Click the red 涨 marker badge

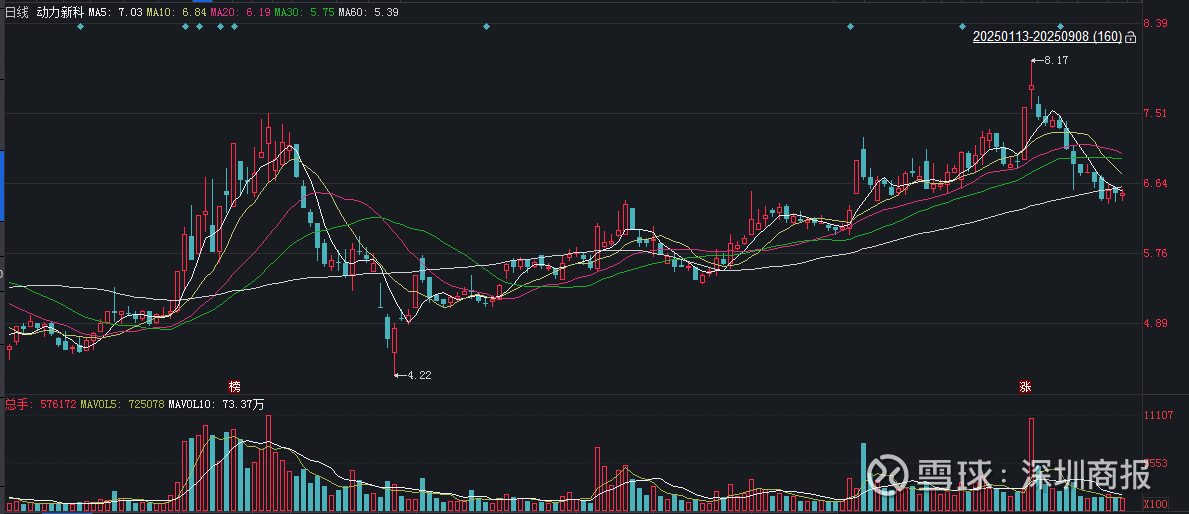point(1025,387)
